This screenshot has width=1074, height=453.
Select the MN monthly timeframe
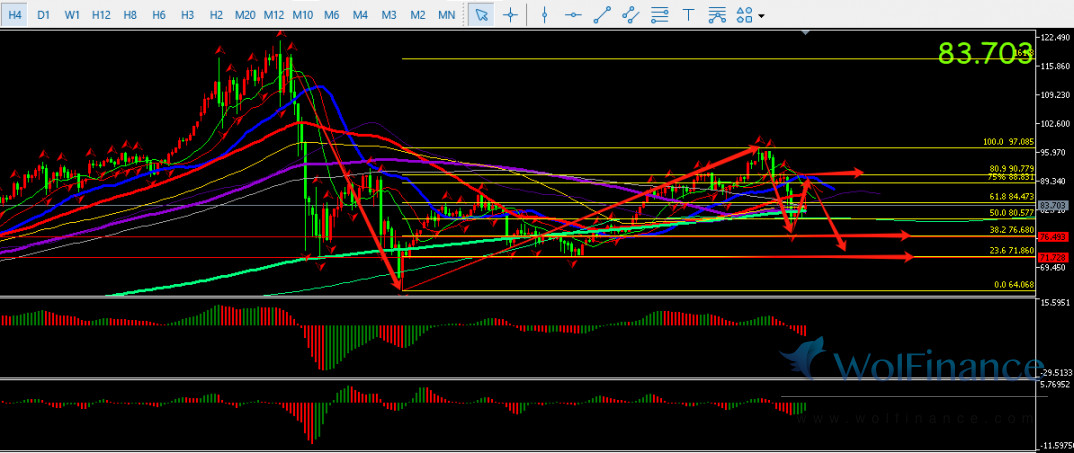click(448, 15)
